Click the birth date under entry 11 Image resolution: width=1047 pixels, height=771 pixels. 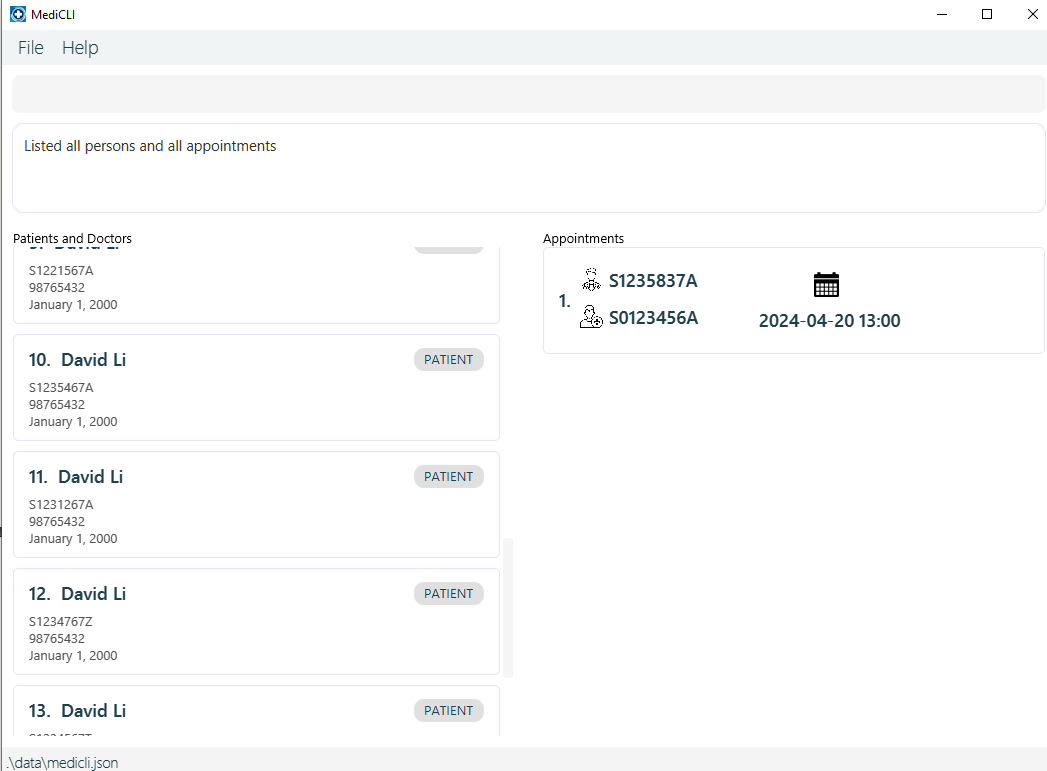(x=73, y=539)
